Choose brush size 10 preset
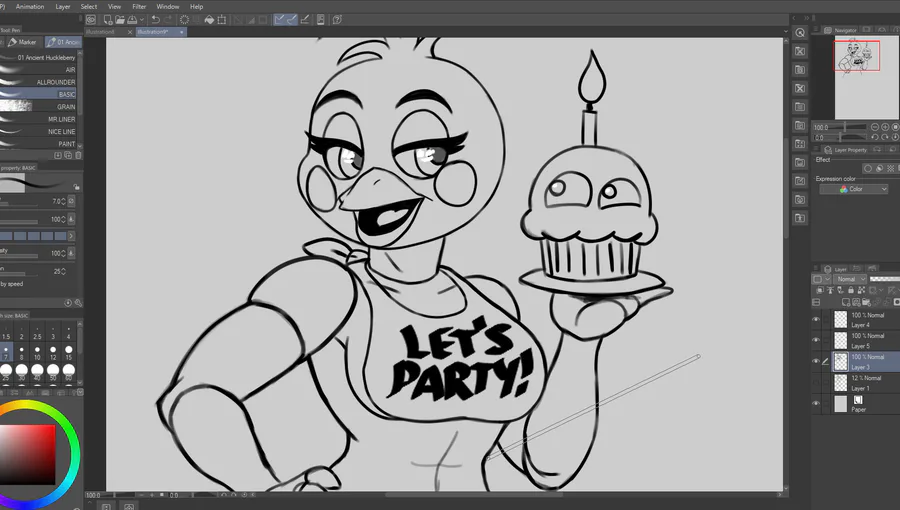900x510 pixels. pyautogui.click(x=37, y=352)
